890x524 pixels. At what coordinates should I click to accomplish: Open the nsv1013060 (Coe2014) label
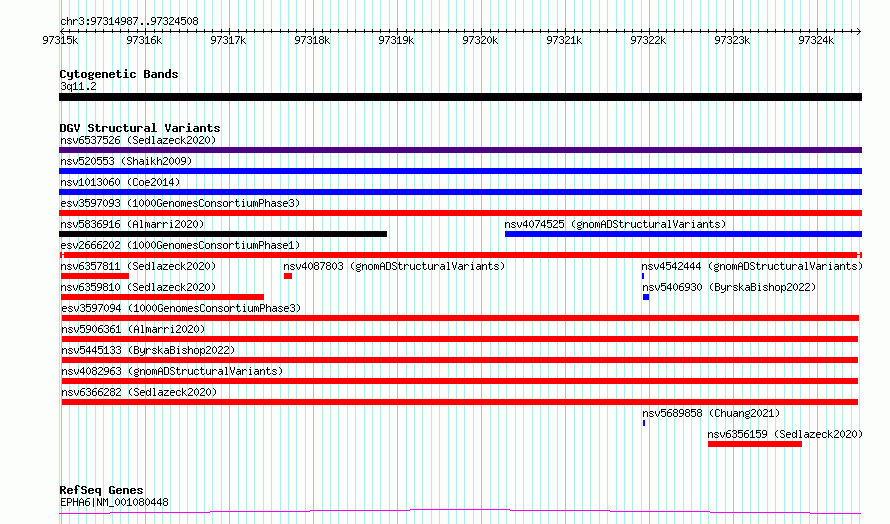point(120,182)
